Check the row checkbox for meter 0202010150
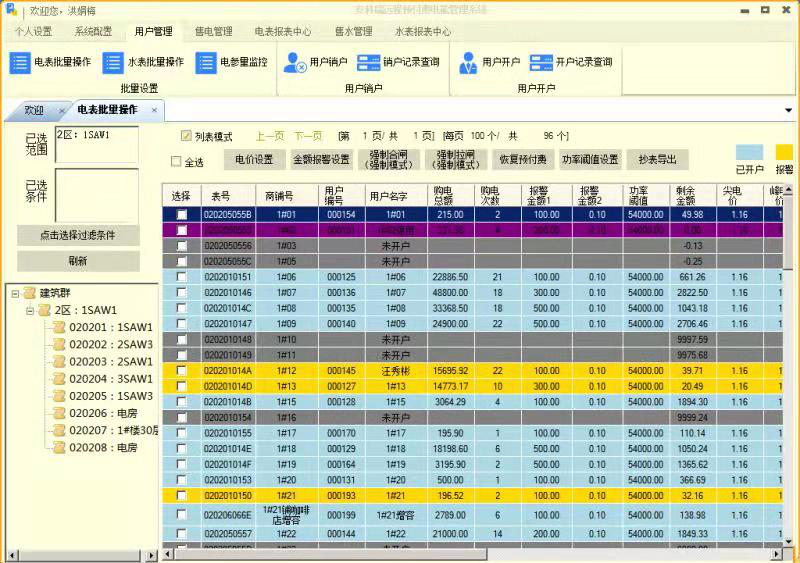800x563 pixels. 181,495
